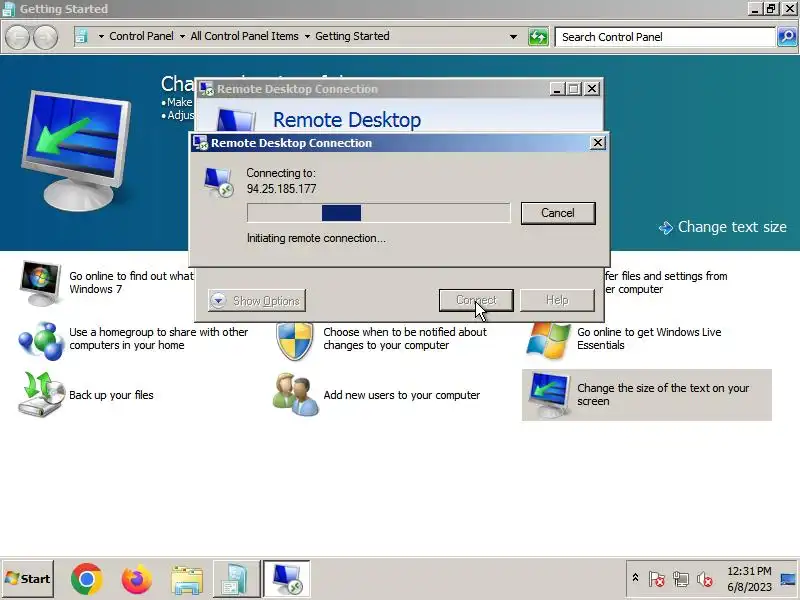This screenshot has height=600, width=800.
Task: Close the background Remote Desktop Connection window
Action: pos(592,89)
